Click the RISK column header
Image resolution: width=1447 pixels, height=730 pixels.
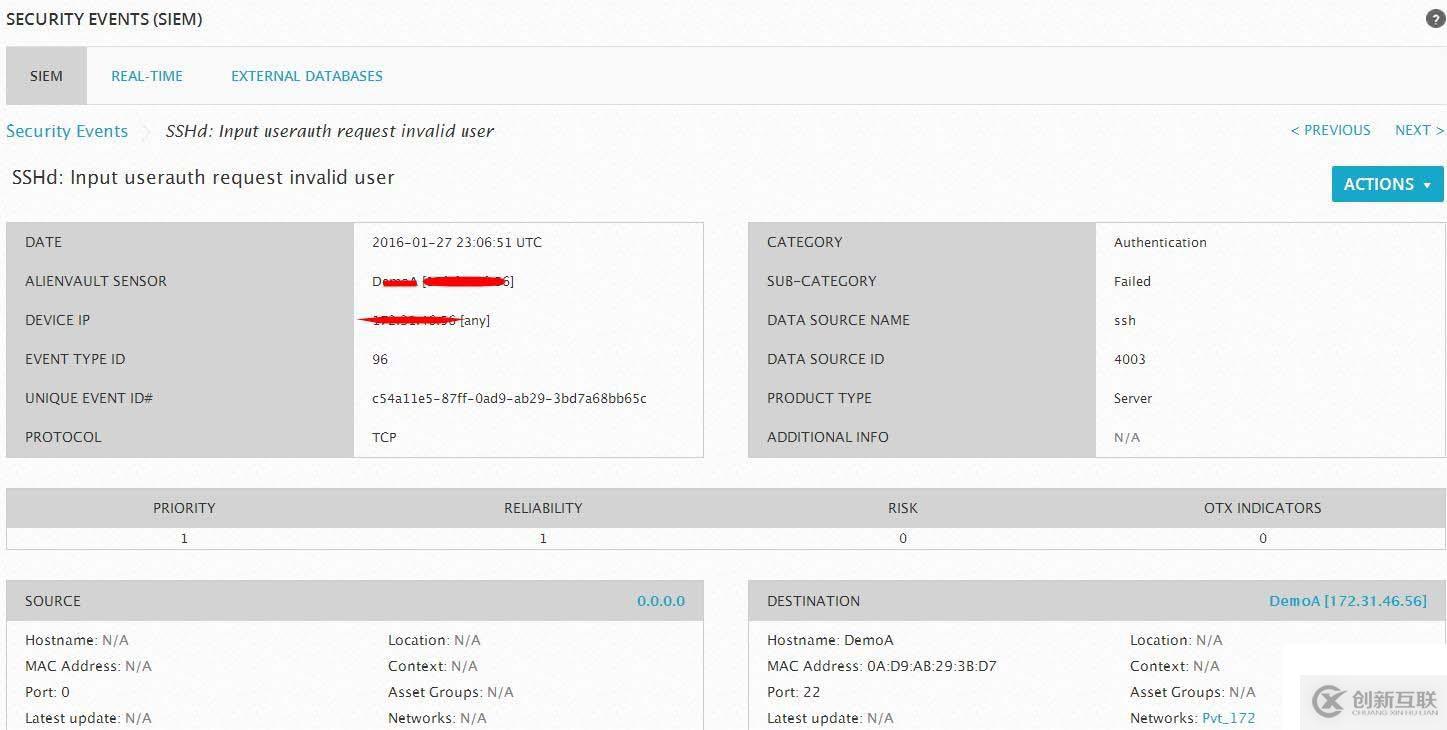pos(903,508)
